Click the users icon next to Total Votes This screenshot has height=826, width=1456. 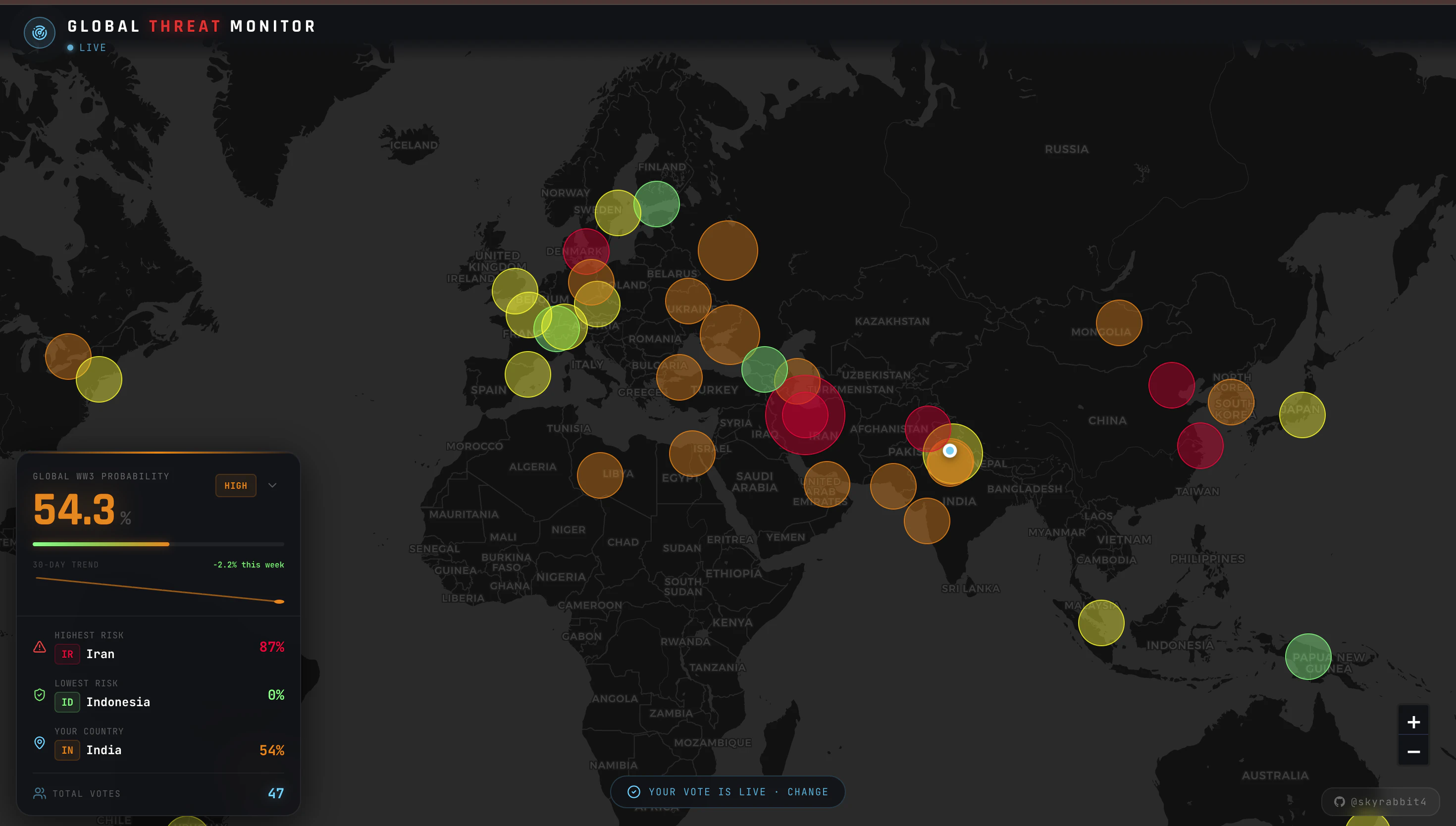(39, 793)
